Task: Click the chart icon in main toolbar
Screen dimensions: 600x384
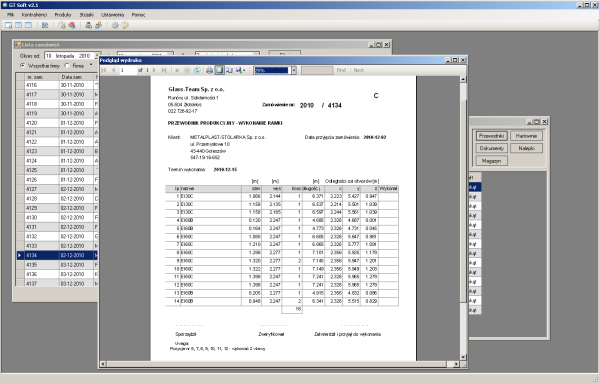Action: click(45, 25)
